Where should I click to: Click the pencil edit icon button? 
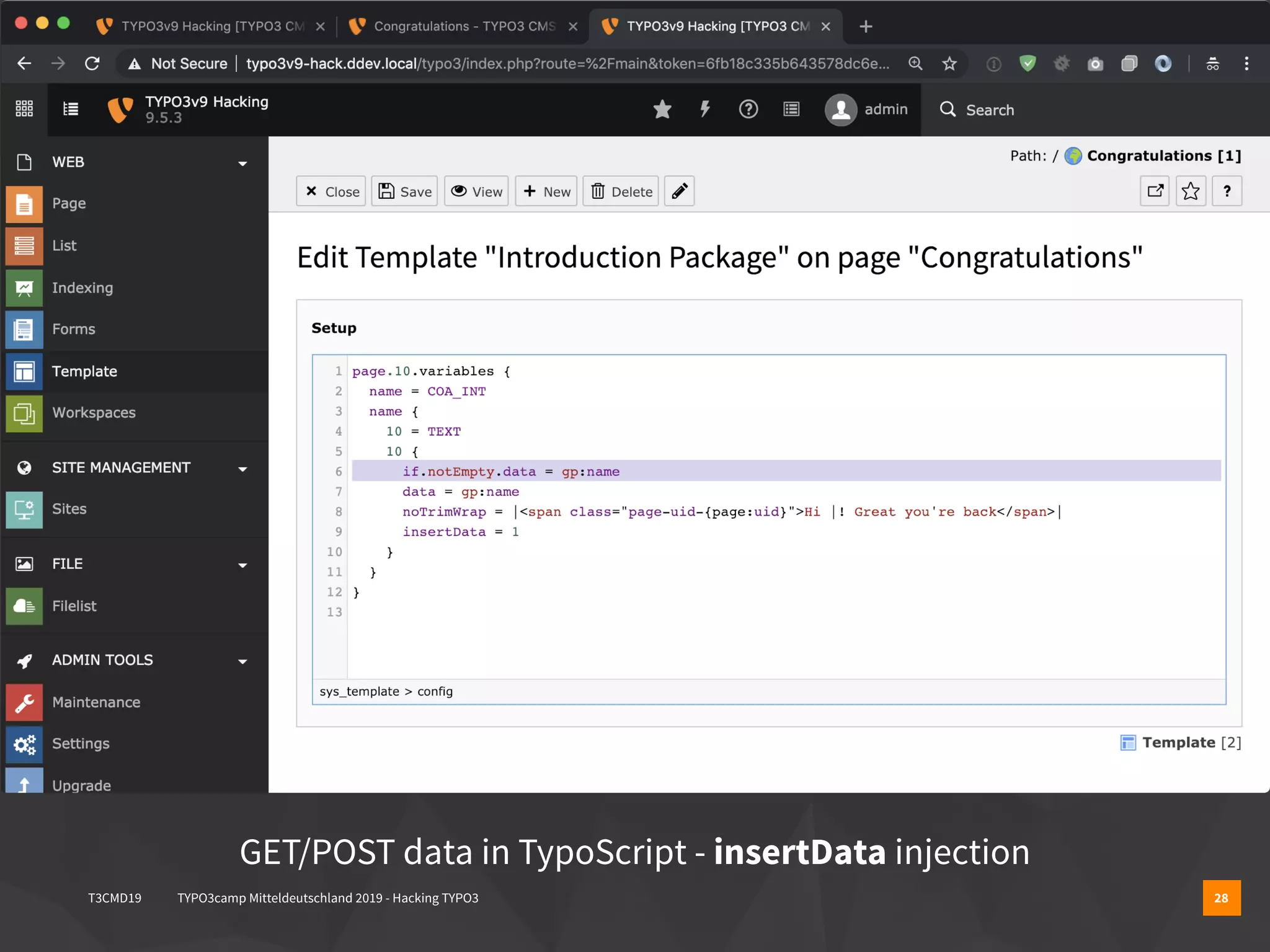point(679,192)
